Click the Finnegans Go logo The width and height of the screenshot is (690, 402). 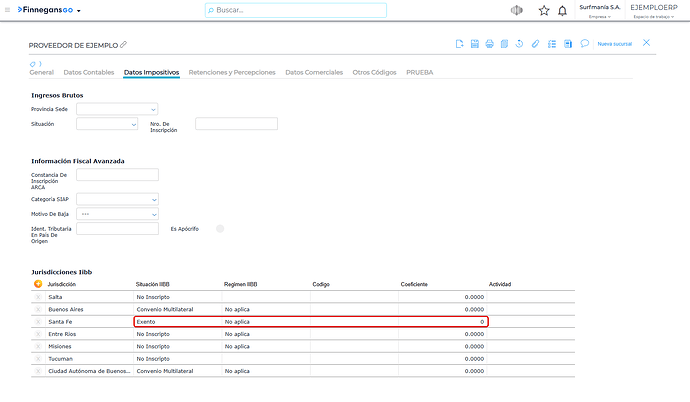[45, 10]
